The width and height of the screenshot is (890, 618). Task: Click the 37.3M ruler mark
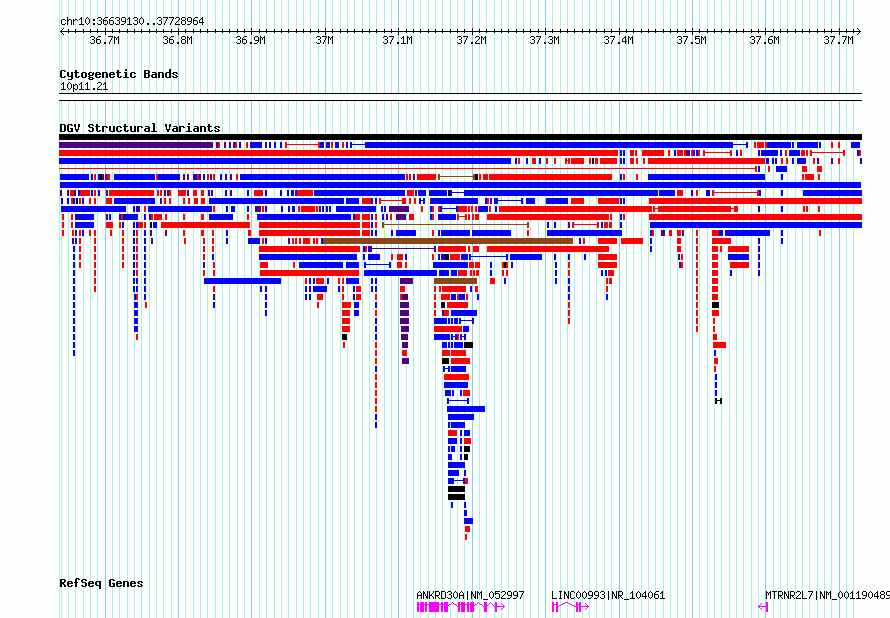(x=545, y=40)
